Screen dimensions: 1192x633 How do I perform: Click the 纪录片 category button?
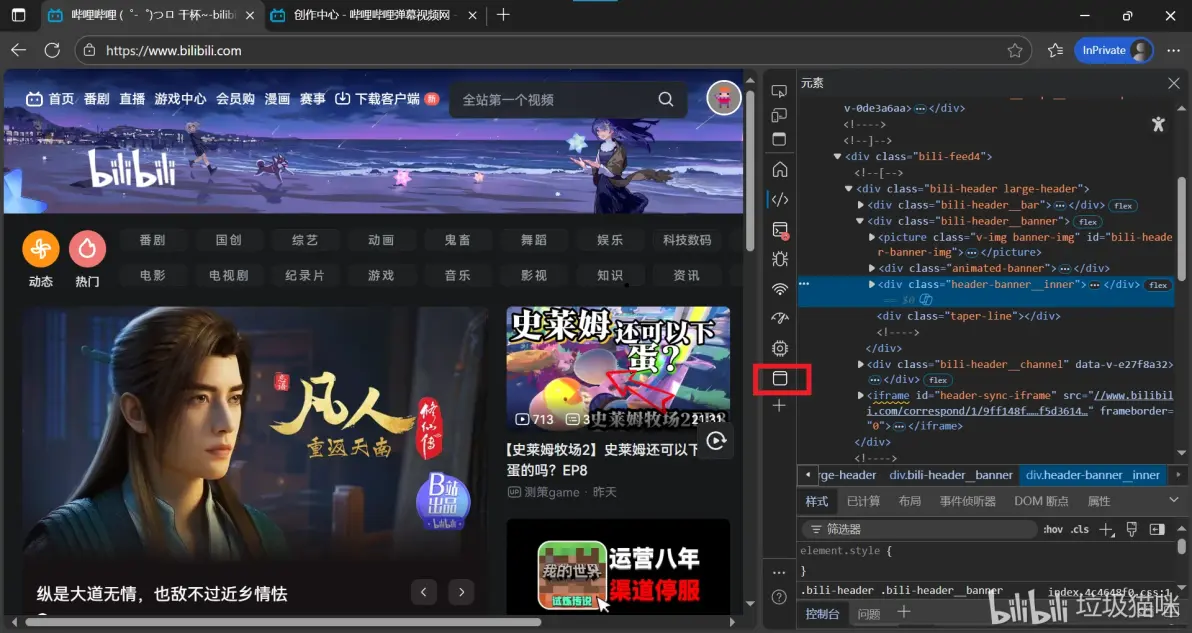pos(305,275)
